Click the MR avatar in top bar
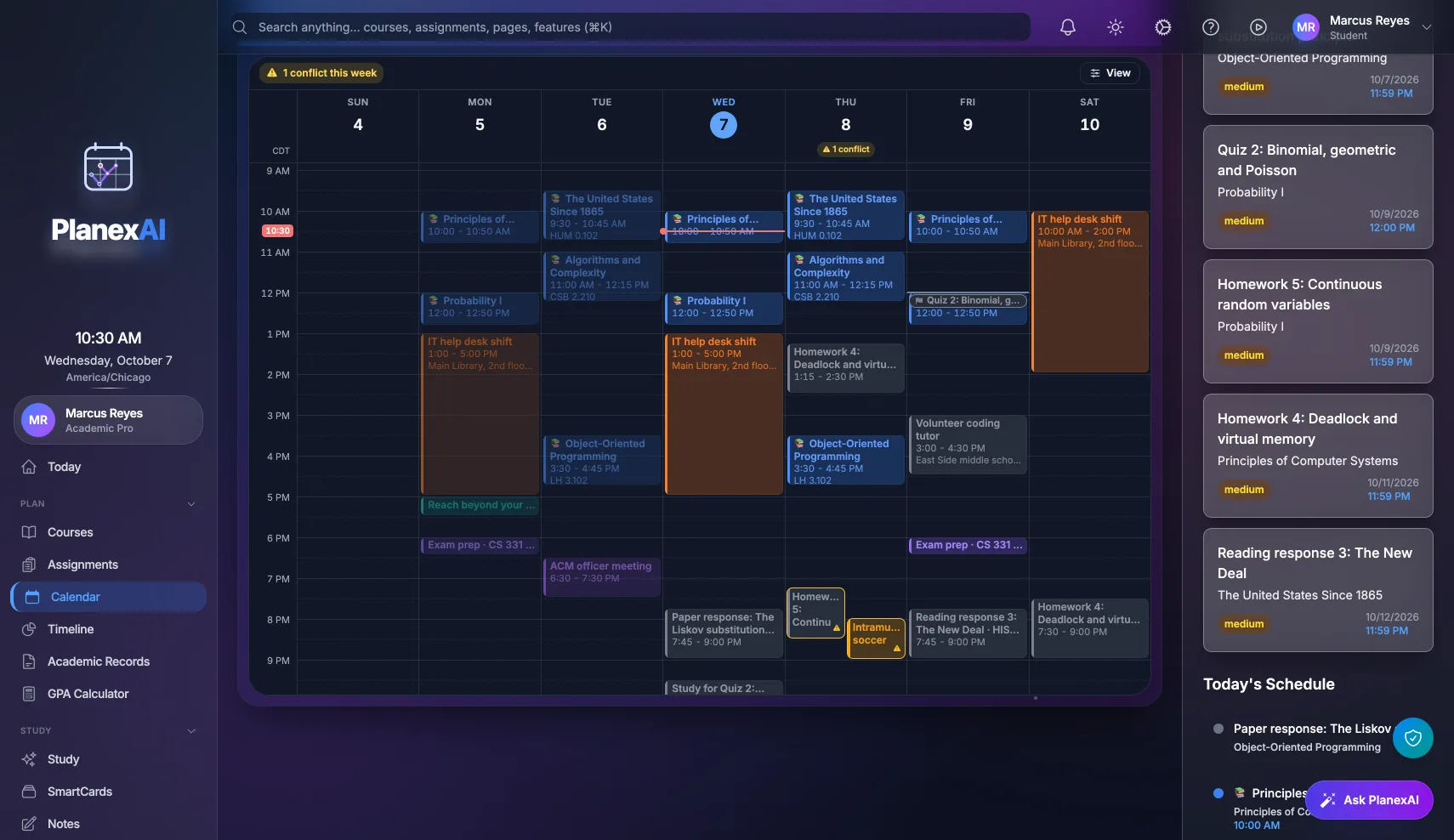The image size is (1454, 840). 1306,27
